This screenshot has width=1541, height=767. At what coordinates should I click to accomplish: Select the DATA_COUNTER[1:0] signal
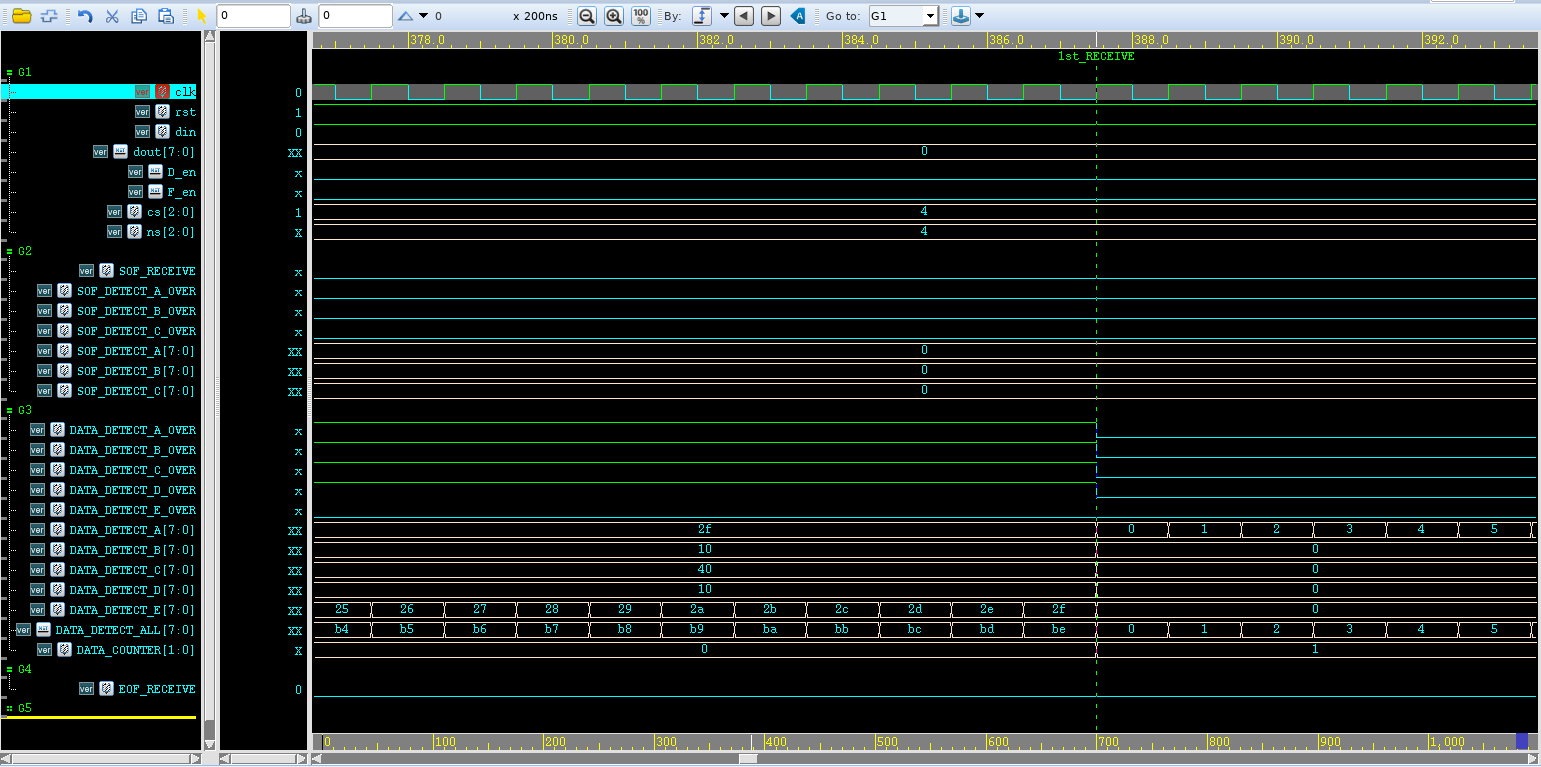point(136,650)
